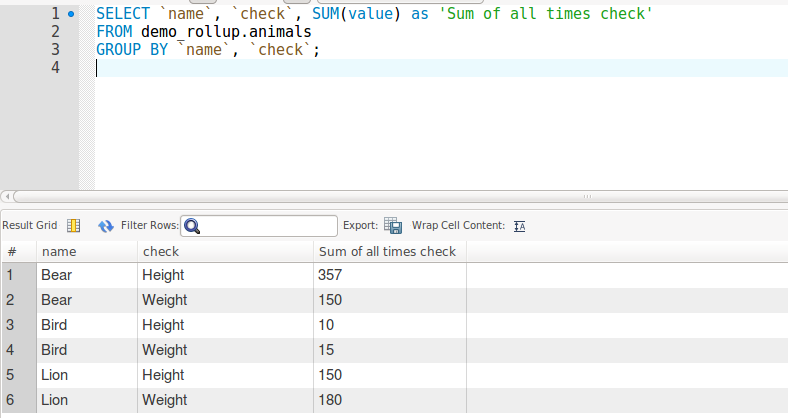Select row 1 by its row number
This screenshot has width=788, height=418.
tap(17, 275)
